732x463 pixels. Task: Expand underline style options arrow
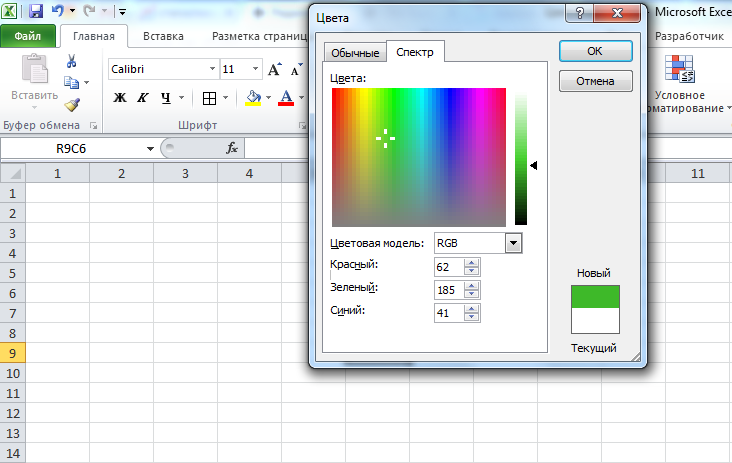182,98
